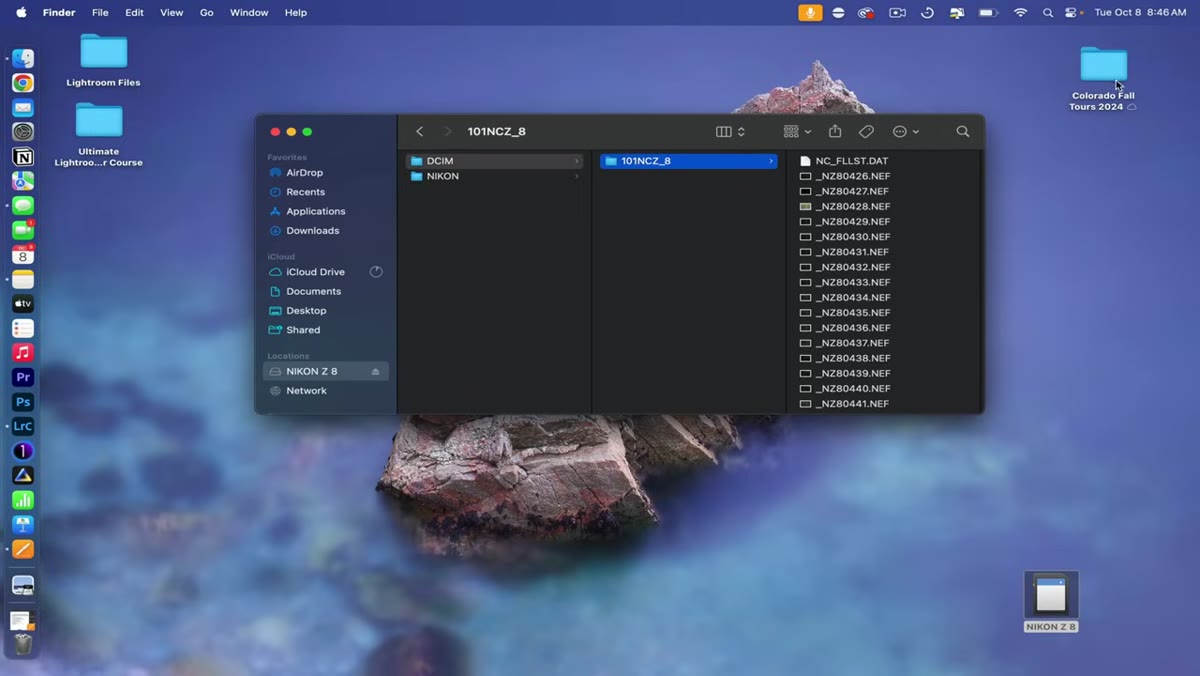Click the Finder tags toolbar icon
This screenshot has width=1200, height=676.
pyautogui.click(x=867, y=132)
